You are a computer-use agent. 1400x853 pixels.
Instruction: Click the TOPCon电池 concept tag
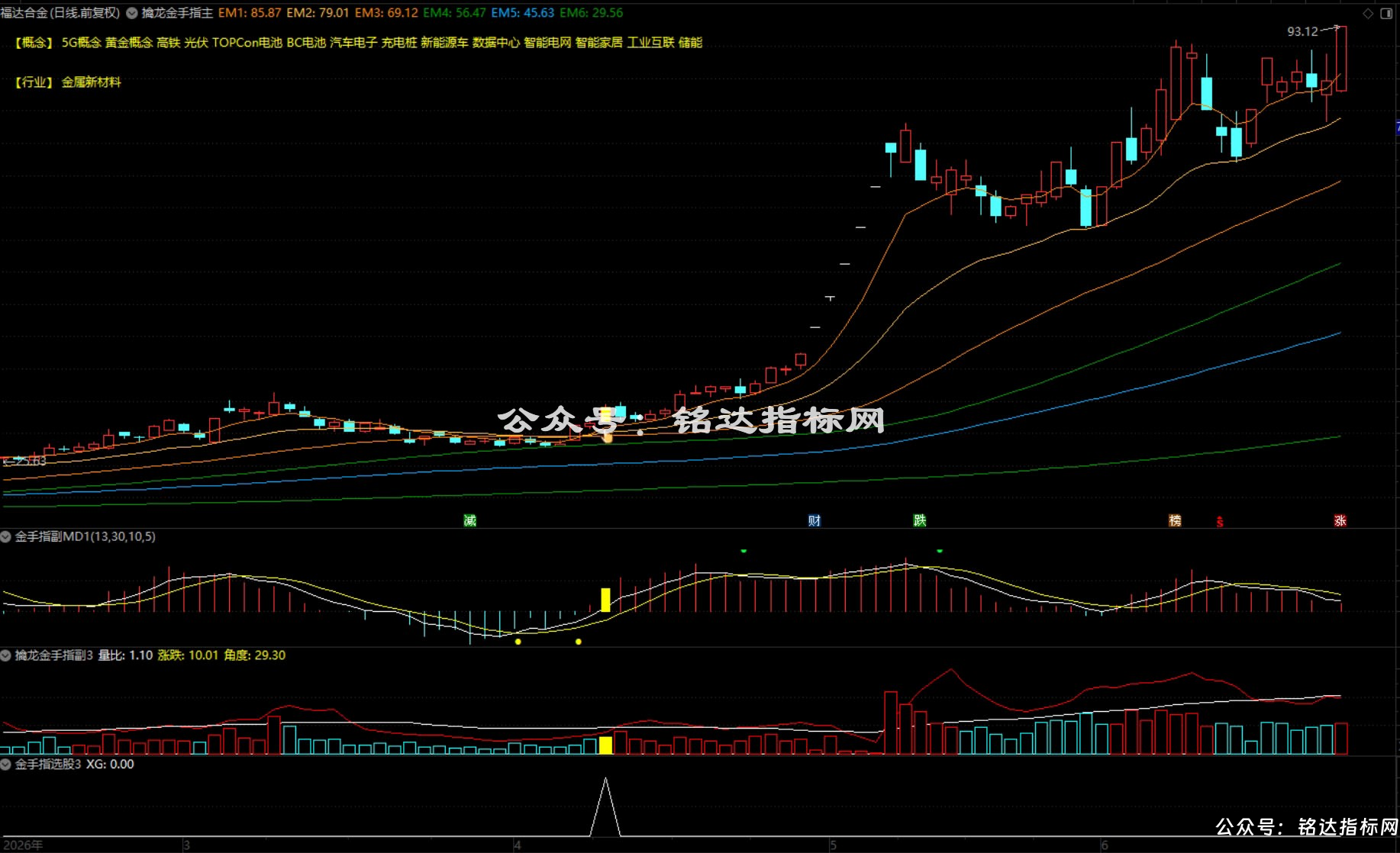pyautogui.click(x=247, y=43)
